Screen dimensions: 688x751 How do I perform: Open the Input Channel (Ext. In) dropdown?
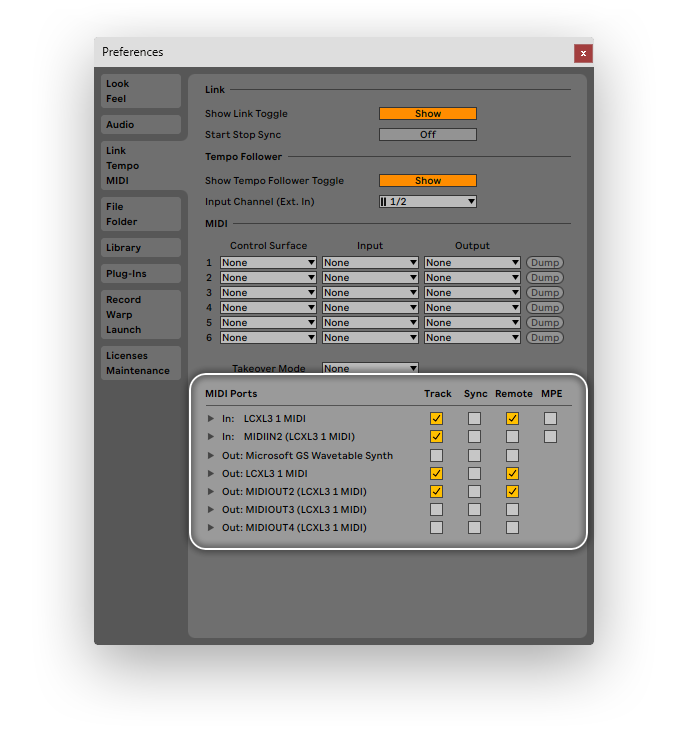tap(428, 202)
